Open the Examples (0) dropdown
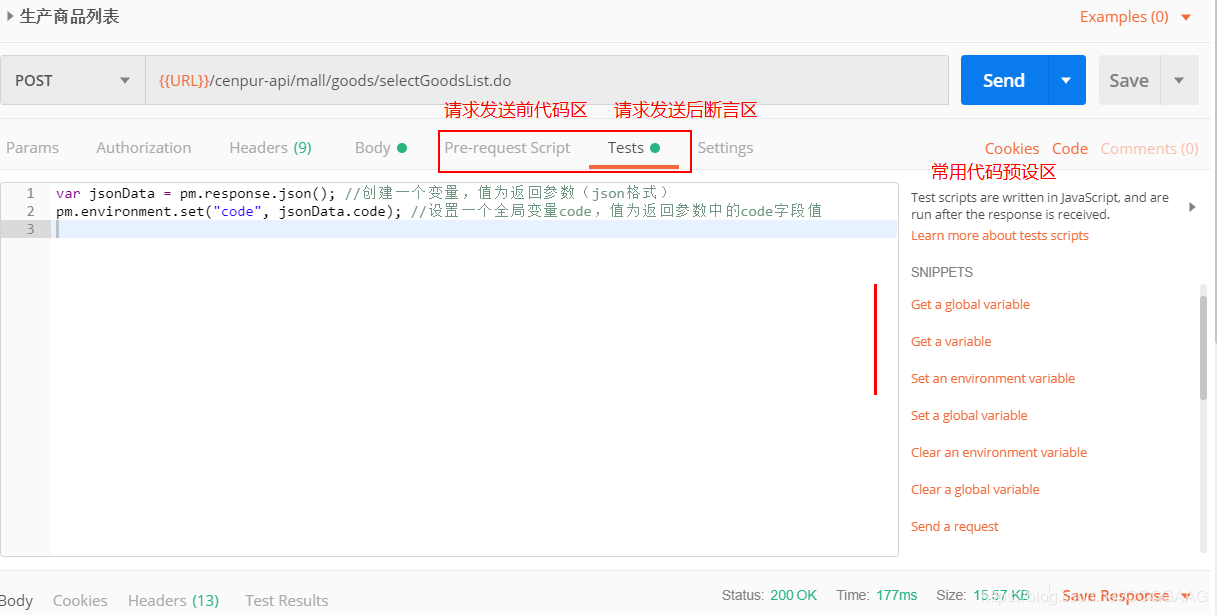This screenshot has width=1217, height=615. [1136, 17]
